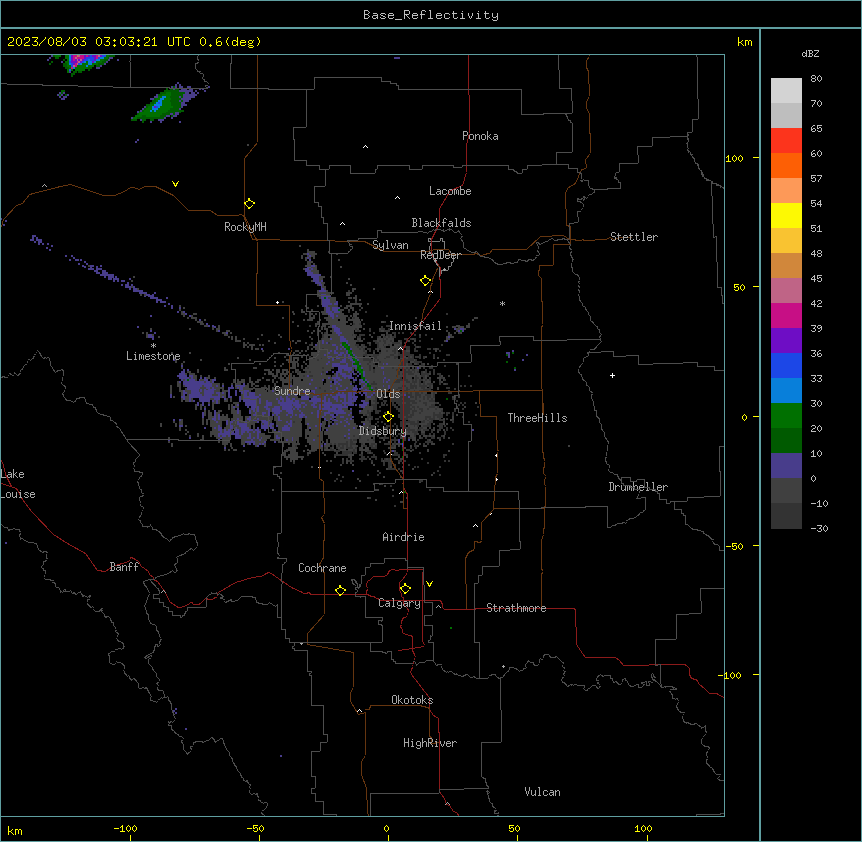Click the Olds town label

pyautogui.click(x=388, y=394)
